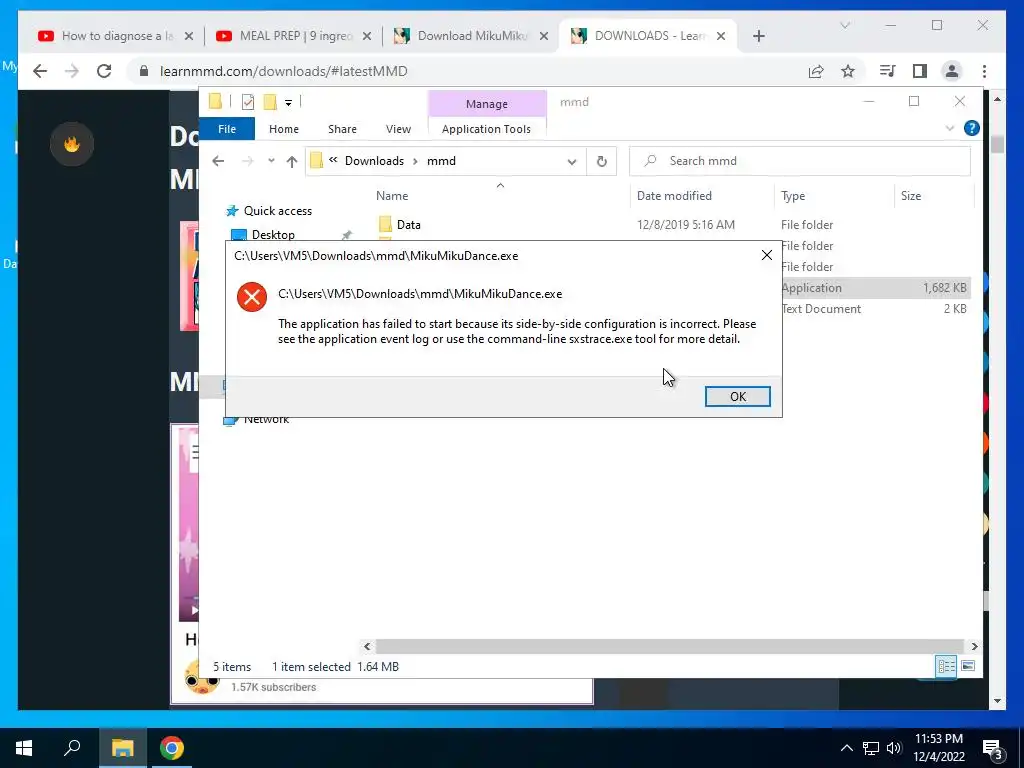Open Chrome share page icon
Image resolution: width=1024 pixels, height=768 pixels.
pos(816,71)
